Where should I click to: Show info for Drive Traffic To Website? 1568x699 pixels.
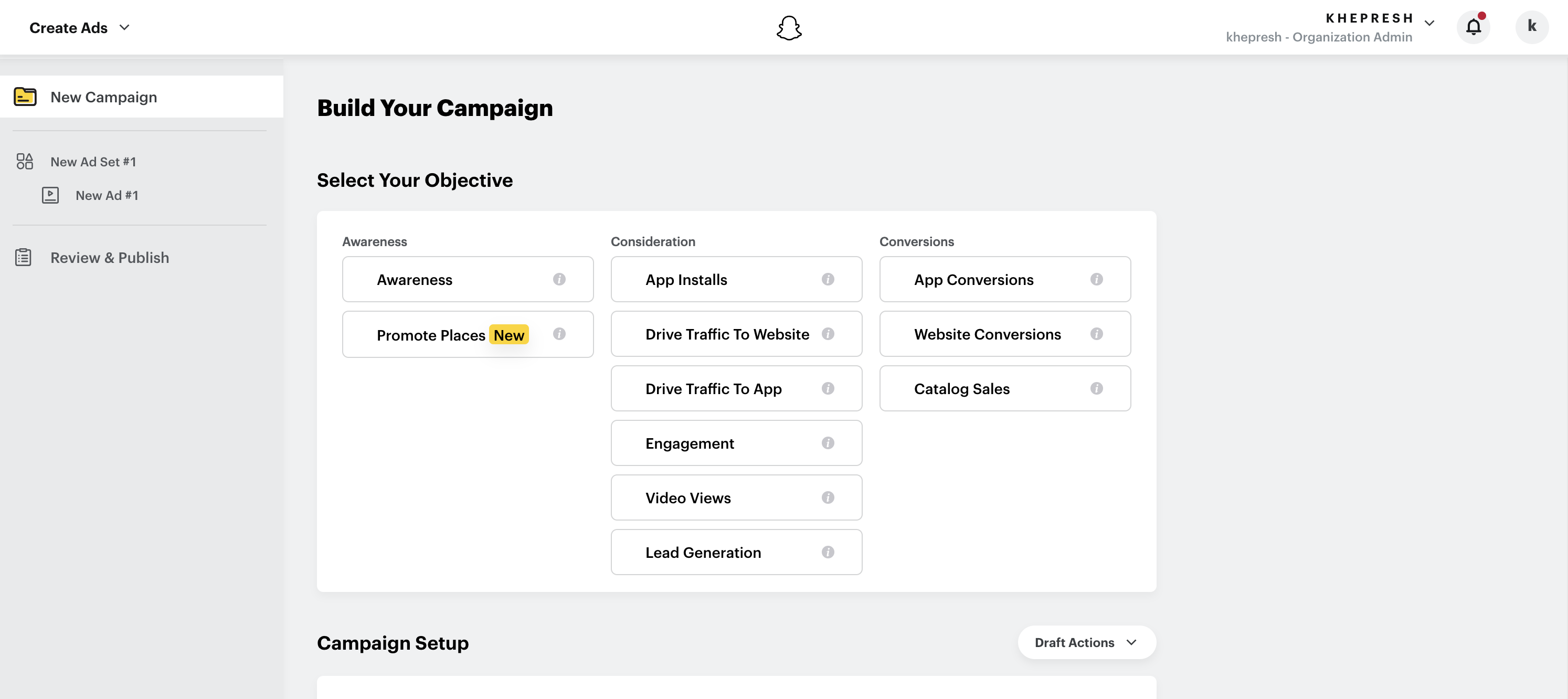[827, 334]
